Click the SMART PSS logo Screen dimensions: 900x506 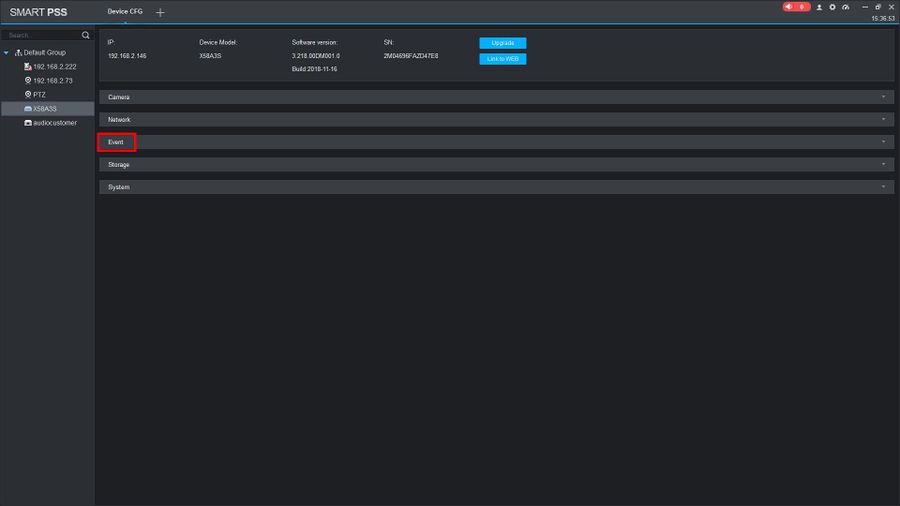click(x=38, y=12)
